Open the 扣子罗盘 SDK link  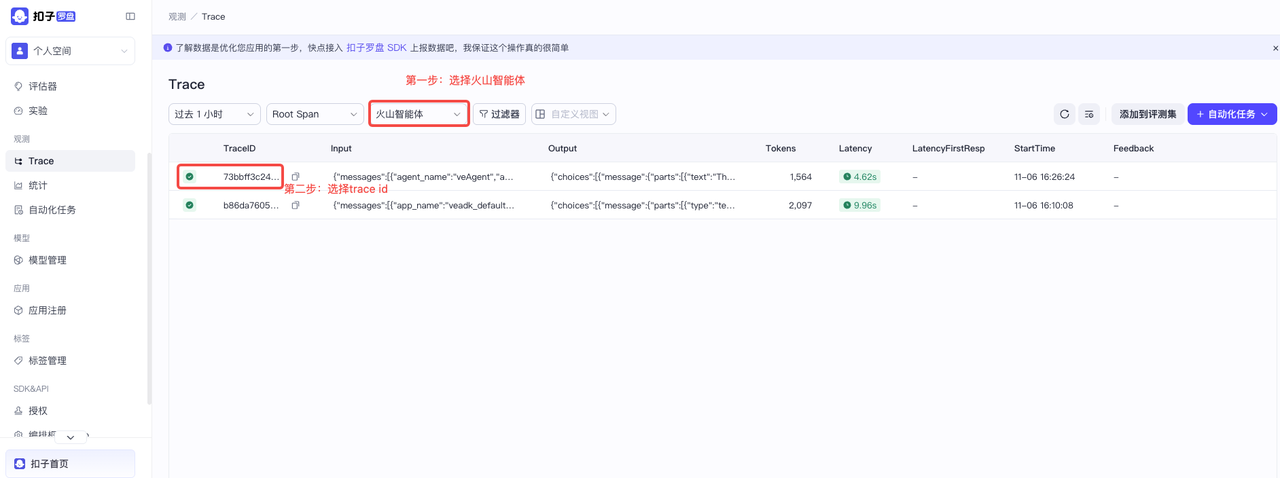tap(376, 48)
